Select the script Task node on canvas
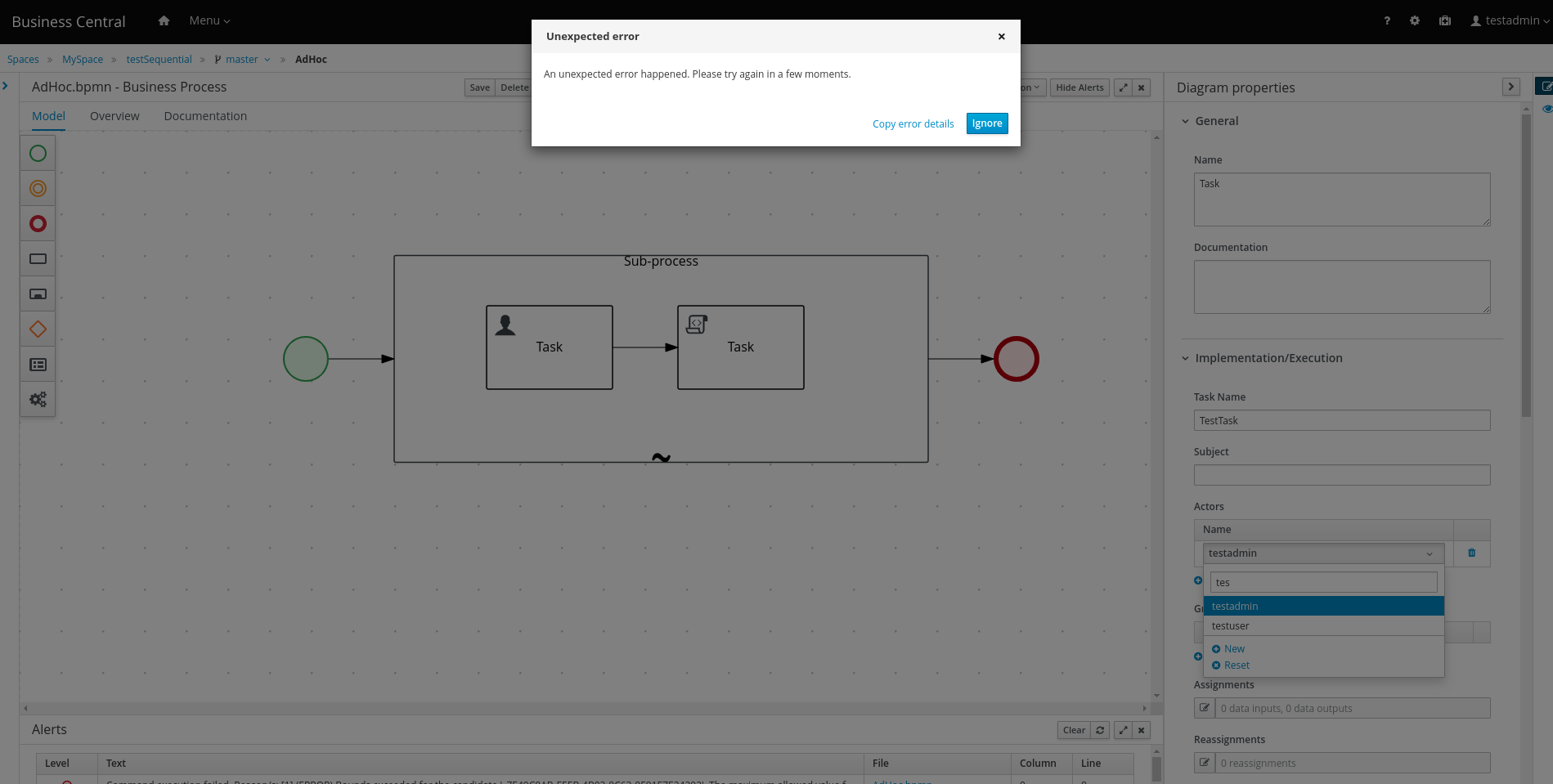The width and height of the screenshot is (1553, 784). pyautogui.click(x=741, y=347)
